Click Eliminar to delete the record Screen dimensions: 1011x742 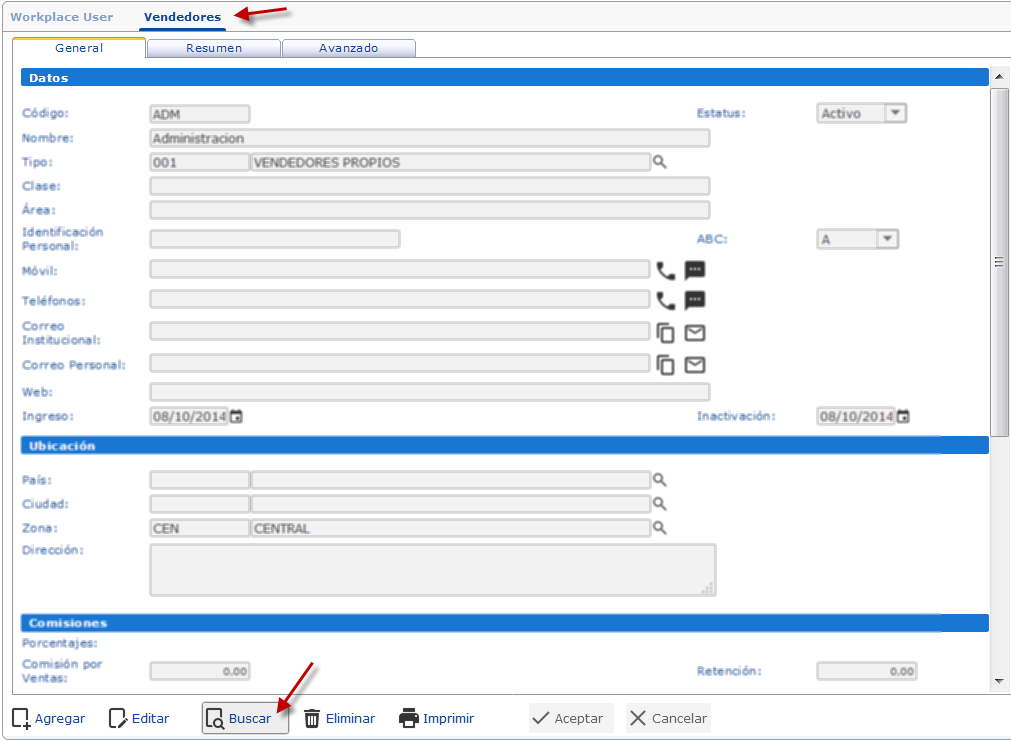(x=339, y=718)
